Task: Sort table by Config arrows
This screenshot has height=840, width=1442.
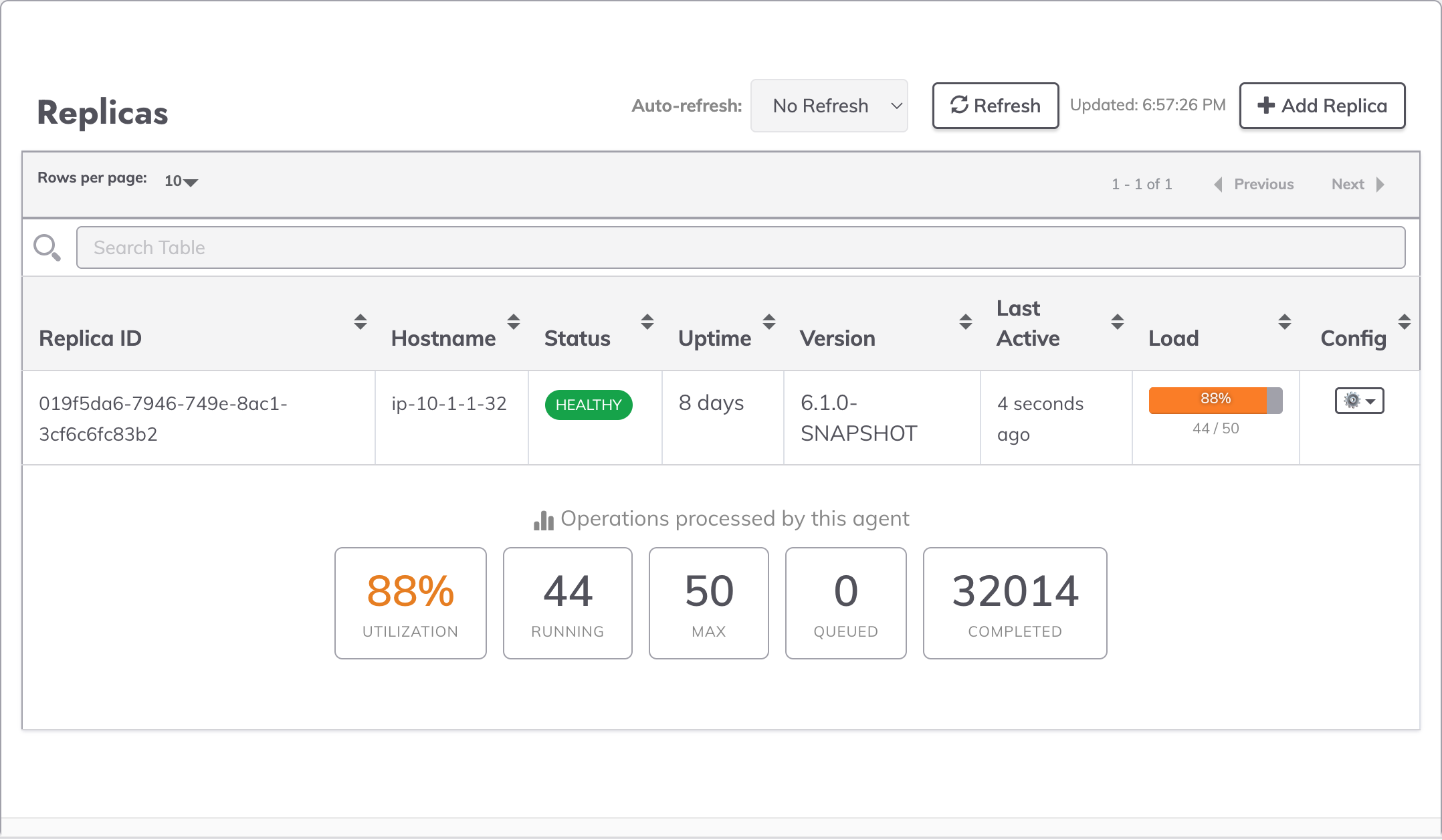Action: [1405, 322]
